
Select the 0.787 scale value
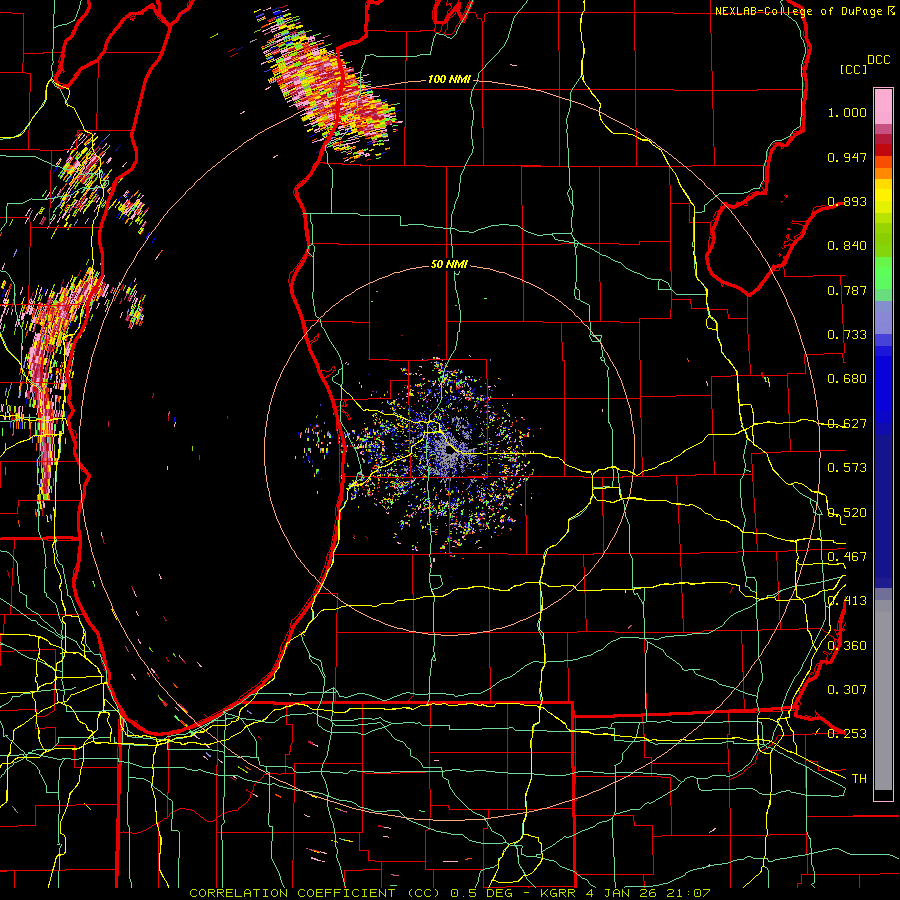[x=847, y=290]
